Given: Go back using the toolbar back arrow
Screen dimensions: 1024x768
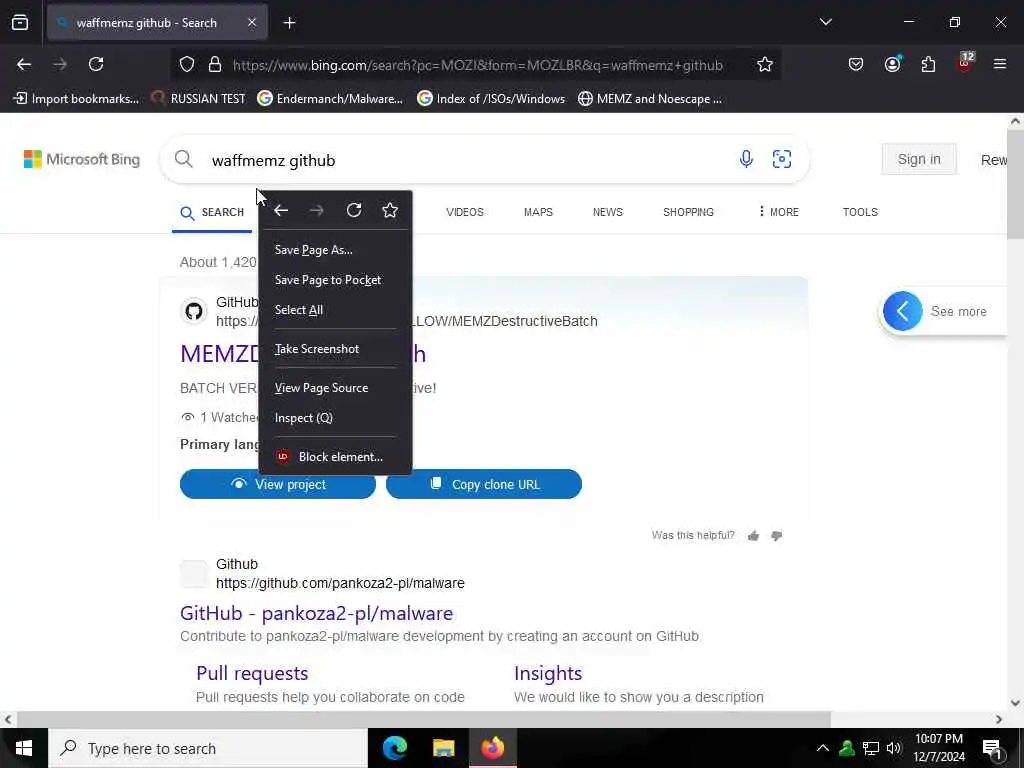Looking at the screenshot, I should 24,64.
